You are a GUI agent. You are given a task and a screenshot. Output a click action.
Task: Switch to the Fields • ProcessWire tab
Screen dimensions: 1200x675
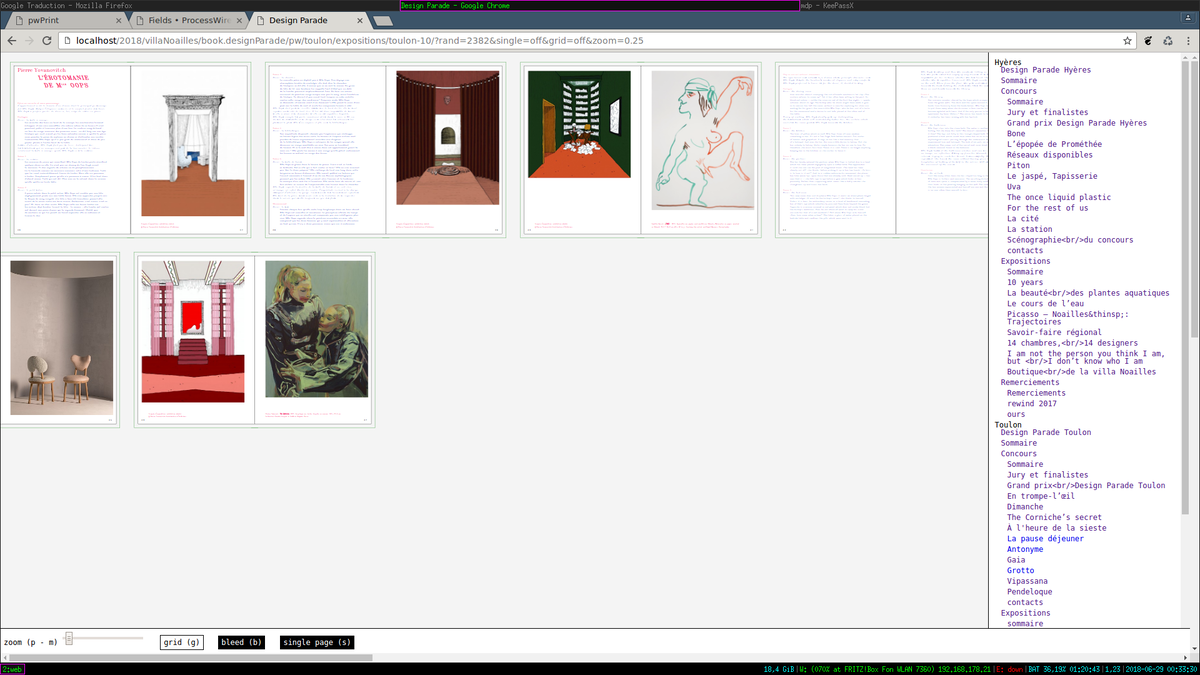coord(183,20)
